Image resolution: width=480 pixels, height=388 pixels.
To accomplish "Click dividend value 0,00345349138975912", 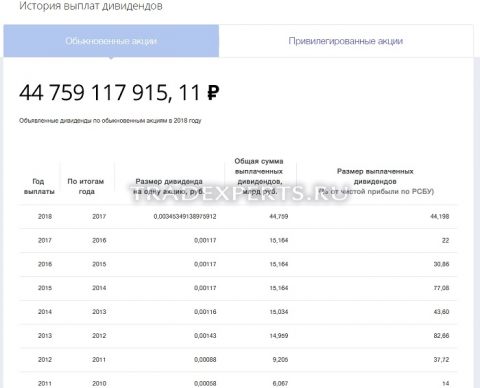I will [x=185, y=216].
